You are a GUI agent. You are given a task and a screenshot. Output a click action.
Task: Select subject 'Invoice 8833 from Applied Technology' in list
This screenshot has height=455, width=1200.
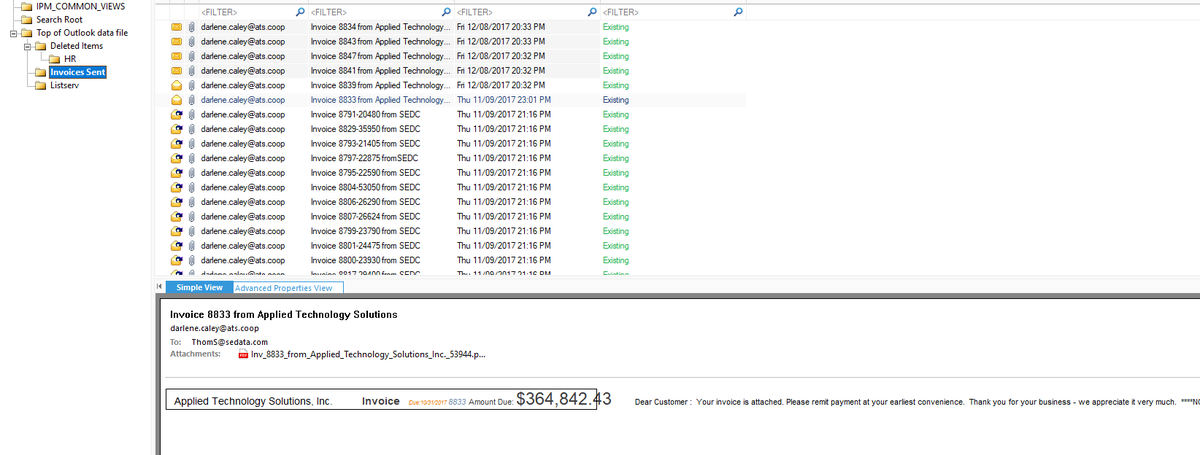click(x=379, y=100)
